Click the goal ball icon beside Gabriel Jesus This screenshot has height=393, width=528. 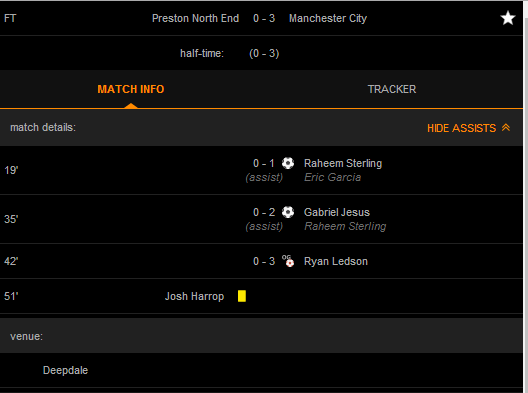tap(288, 212)
